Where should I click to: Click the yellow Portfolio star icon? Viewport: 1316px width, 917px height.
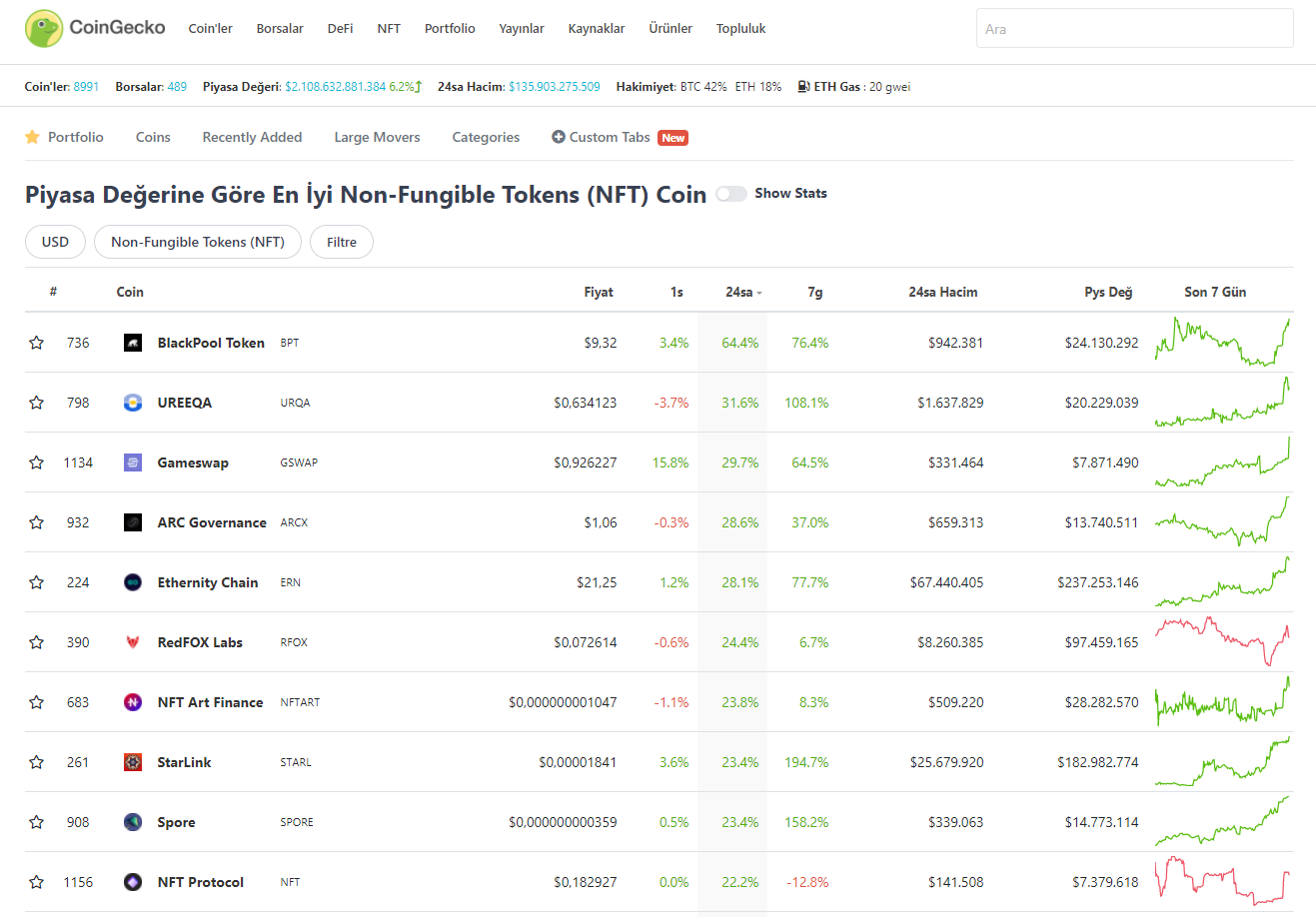pyautogui.click(x=32, y=137)
